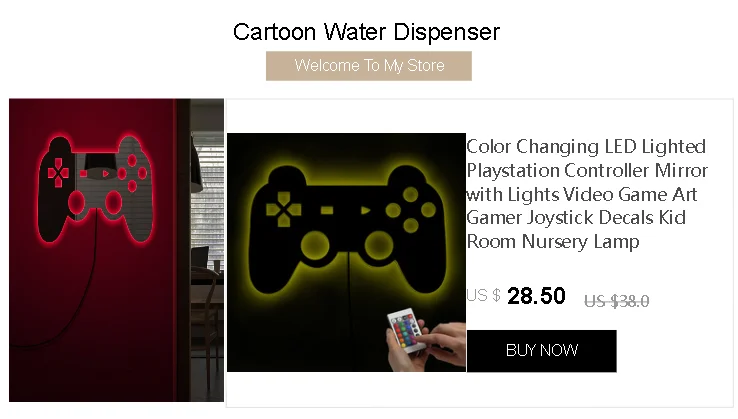
Task: Click the US $ currency label
Action: 483,295
